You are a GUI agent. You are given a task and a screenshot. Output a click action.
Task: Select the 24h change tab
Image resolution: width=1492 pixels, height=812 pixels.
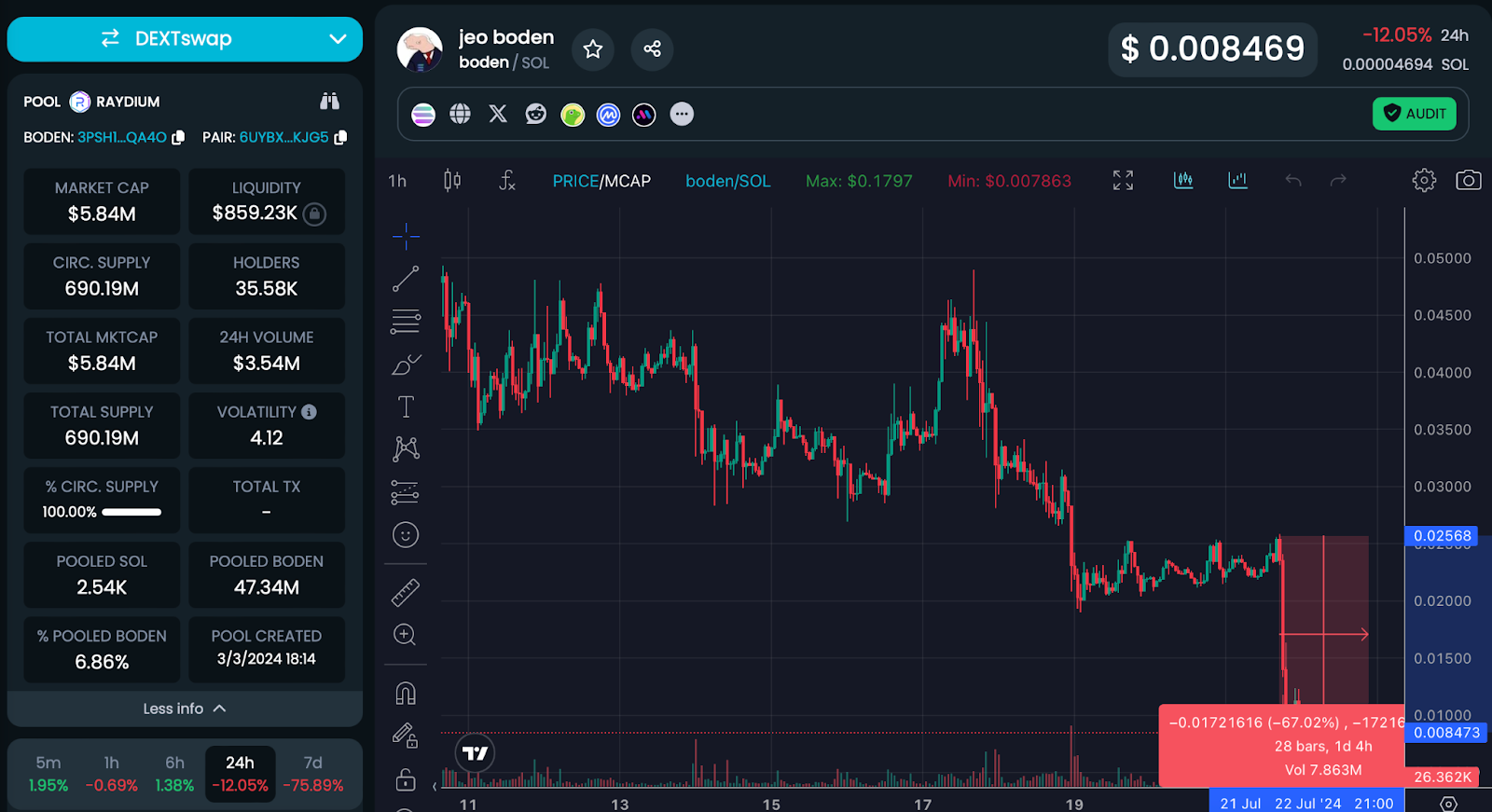coord(240,773)
